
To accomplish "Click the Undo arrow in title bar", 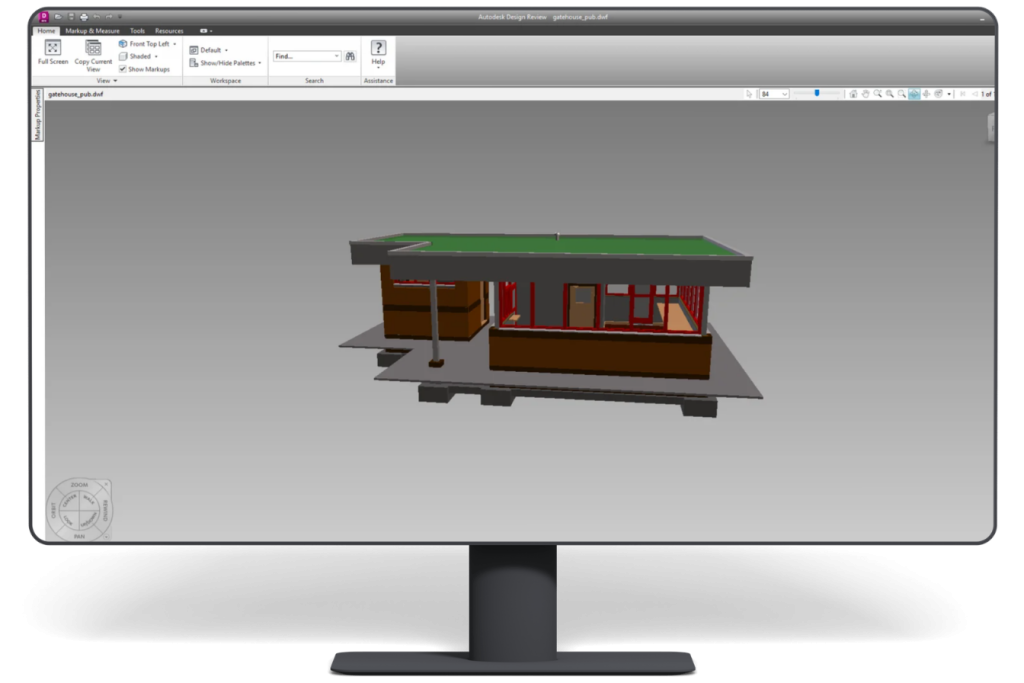I will [x=97, y=17].
